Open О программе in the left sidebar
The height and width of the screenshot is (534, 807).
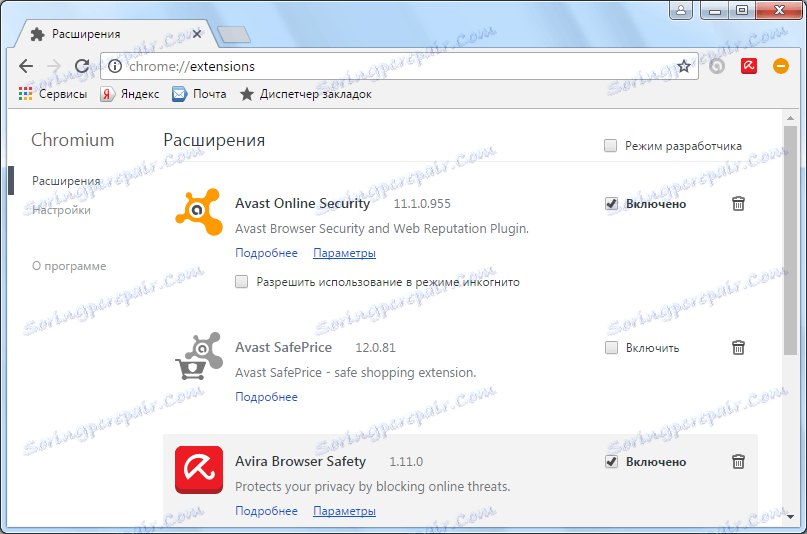pos(69,266)
